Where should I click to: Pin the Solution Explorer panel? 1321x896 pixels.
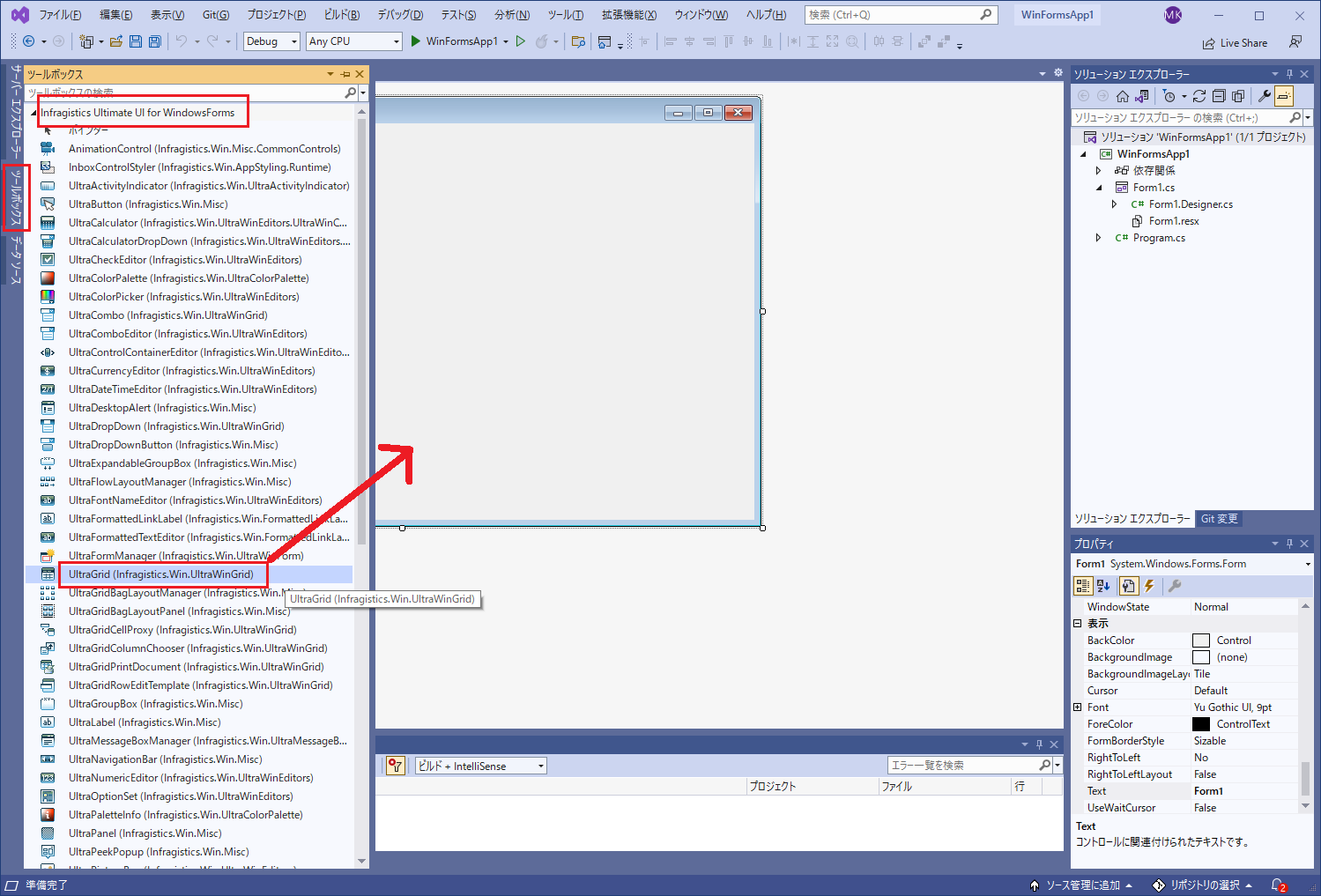1288,74
